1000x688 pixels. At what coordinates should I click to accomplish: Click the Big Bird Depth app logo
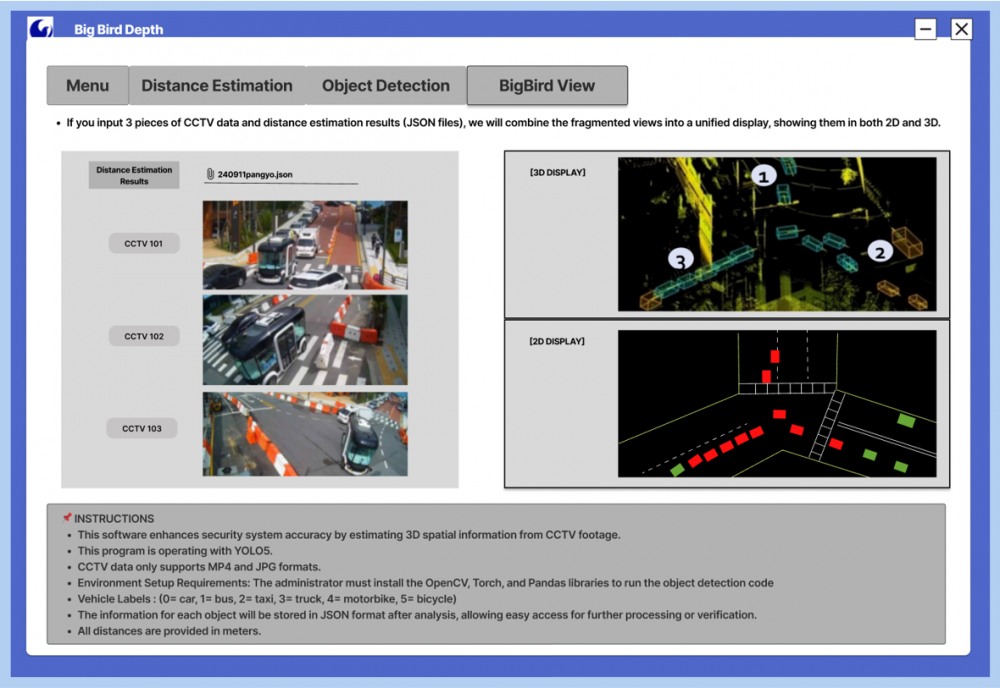tap(42, 28)
